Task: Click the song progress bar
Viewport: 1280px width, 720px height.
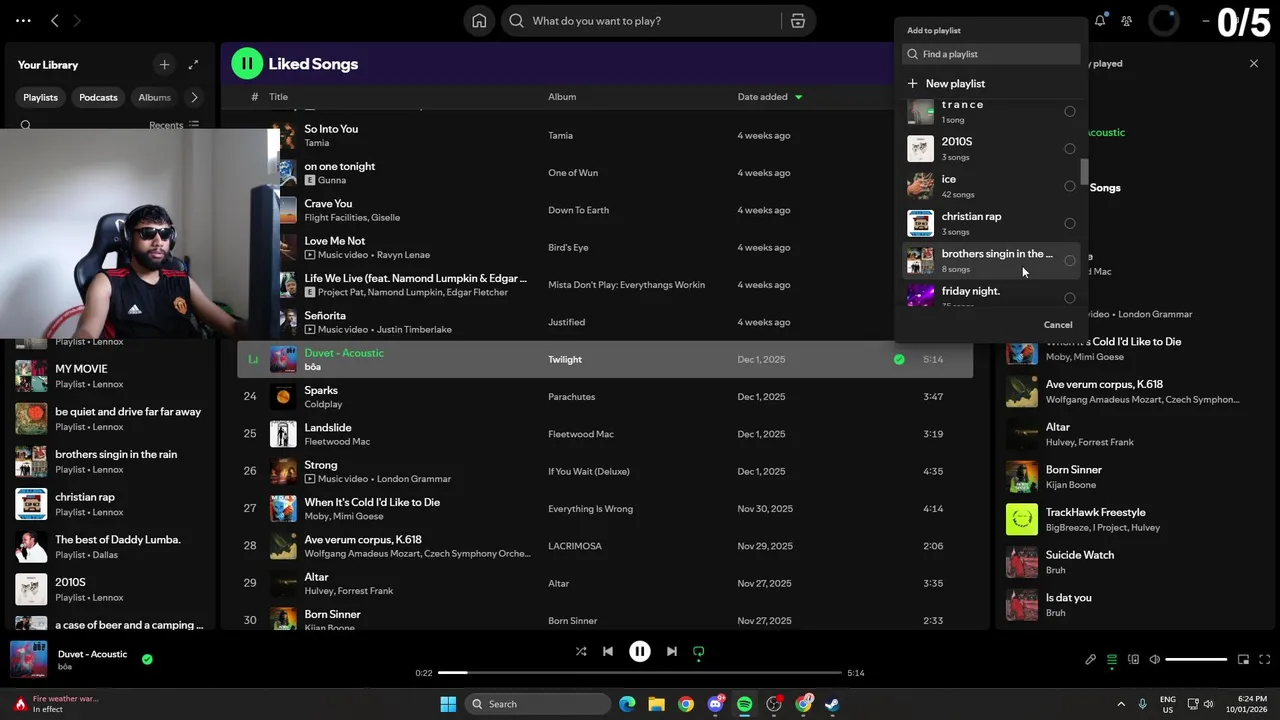Action: click(x=640, y=673)
